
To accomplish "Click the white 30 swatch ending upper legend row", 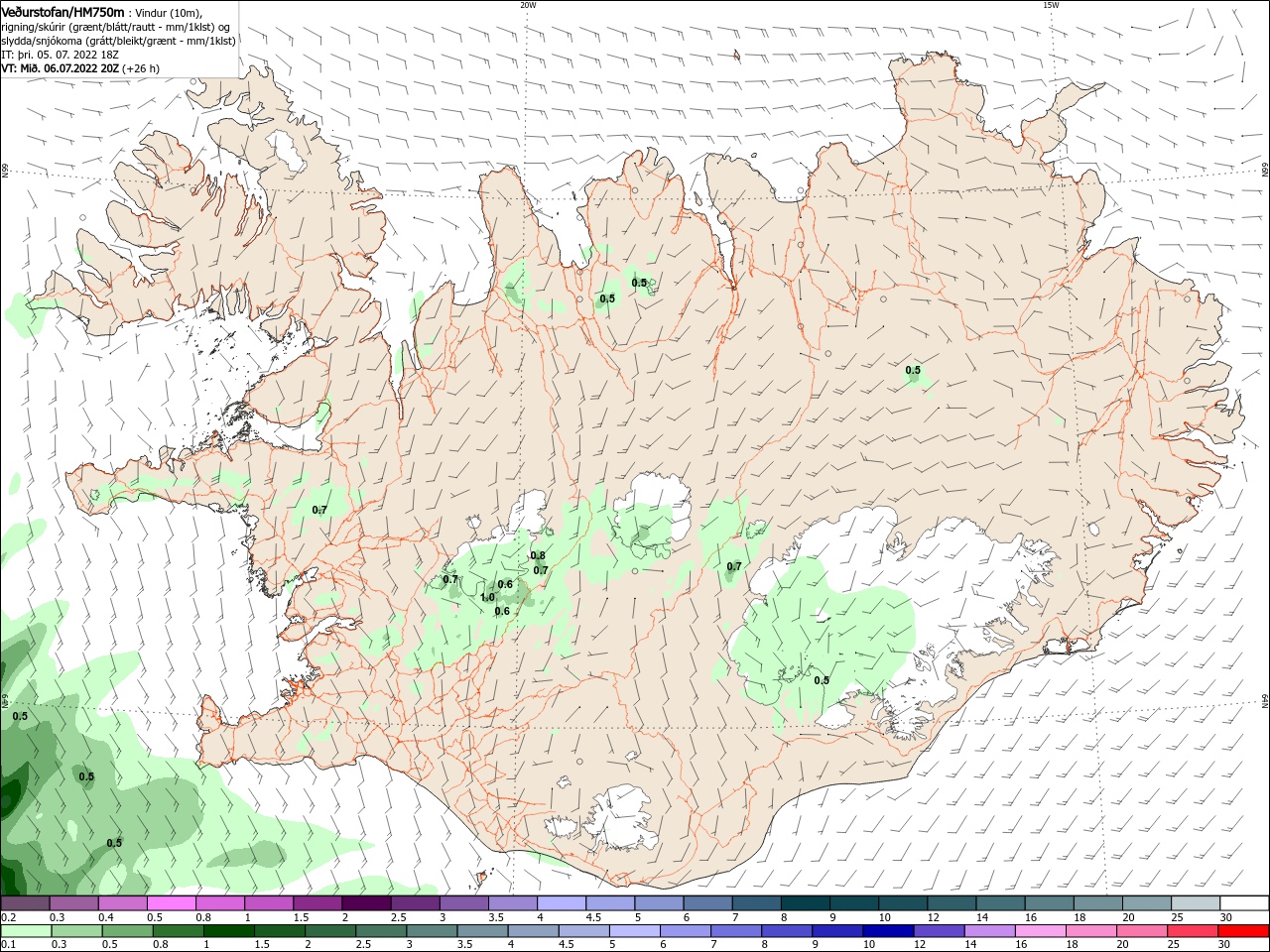I will pyautogui.click(x=1243, y=903).
